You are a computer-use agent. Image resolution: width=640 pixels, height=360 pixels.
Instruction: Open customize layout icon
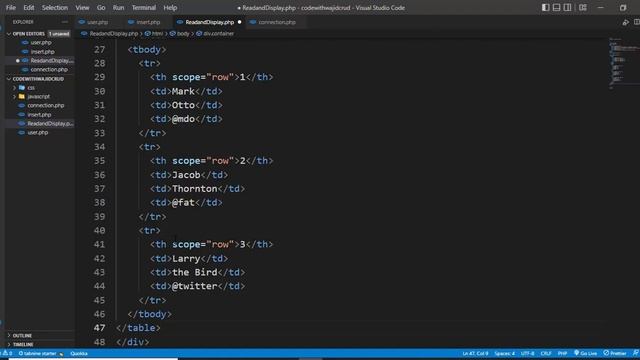pyautogui.click(x=583, y=7)
